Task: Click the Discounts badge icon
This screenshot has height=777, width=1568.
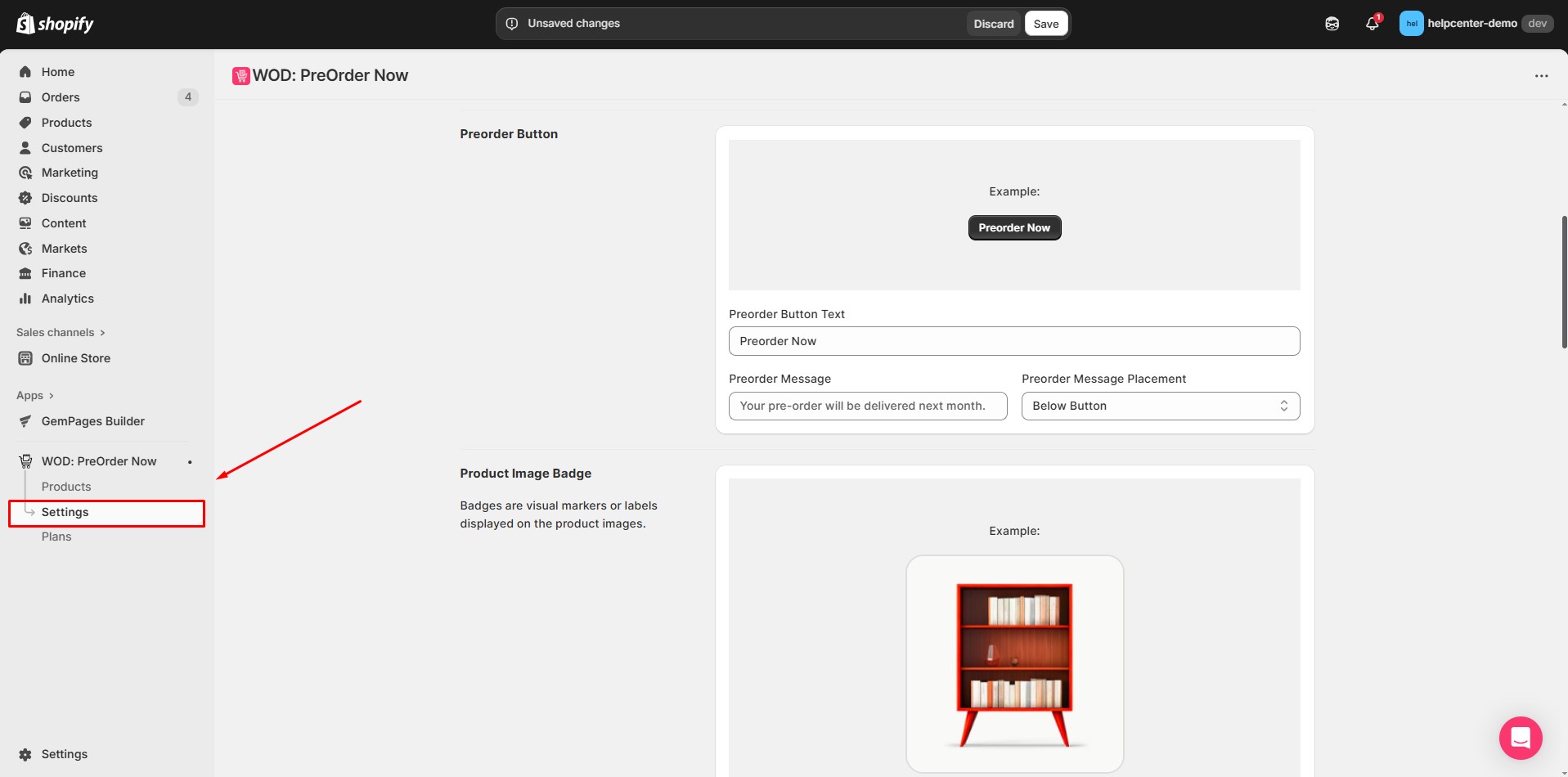Action: point(25,198)
